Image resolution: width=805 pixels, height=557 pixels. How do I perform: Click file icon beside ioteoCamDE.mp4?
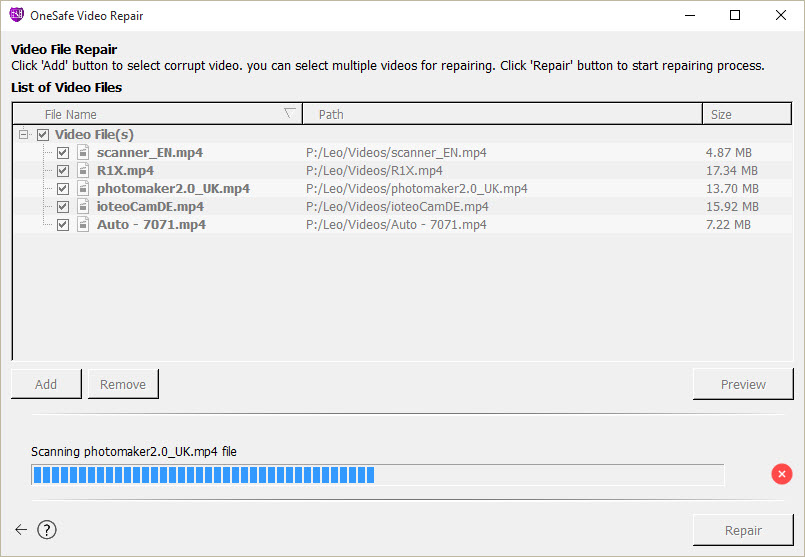83,206
